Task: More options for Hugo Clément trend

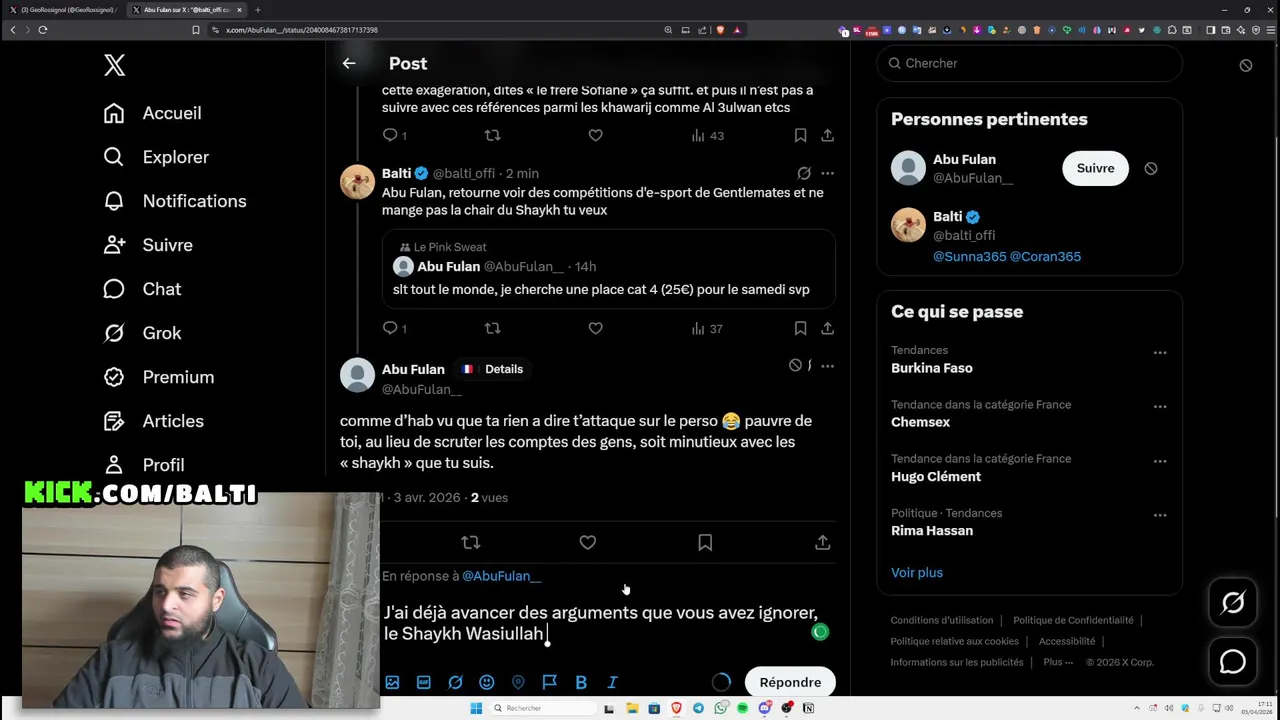Action: click(1160, 461)
